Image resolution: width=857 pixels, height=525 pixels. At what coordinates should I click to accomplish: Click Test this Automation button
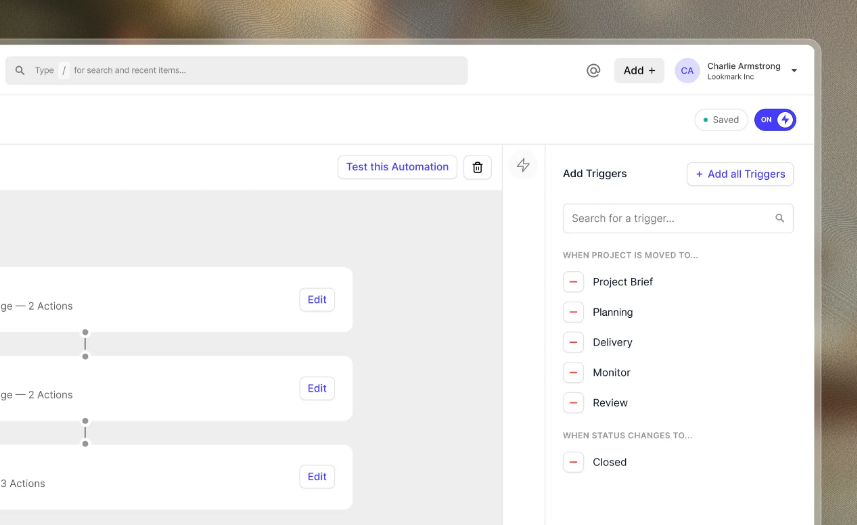pyautogui.click(x=397, y=167)
